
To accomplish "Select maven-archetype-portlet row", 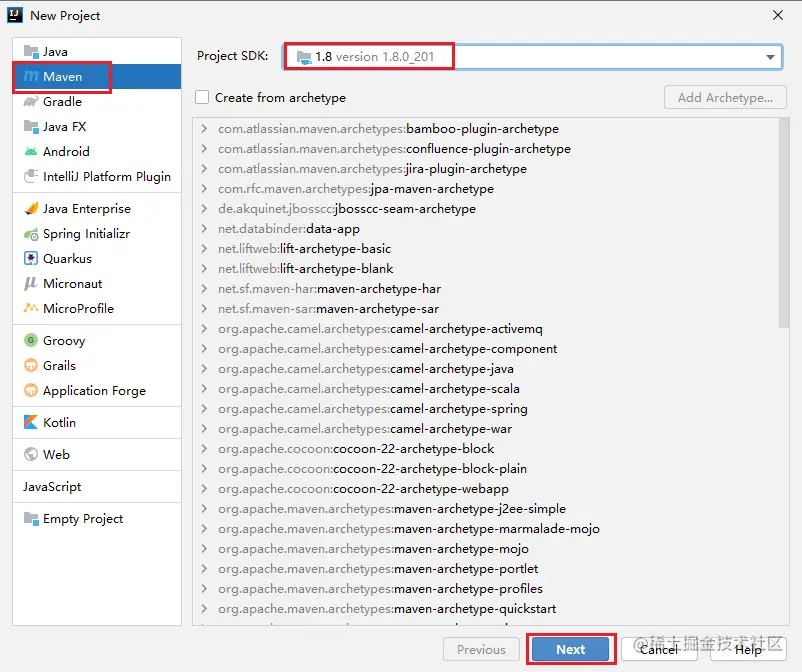I will 485,568.
